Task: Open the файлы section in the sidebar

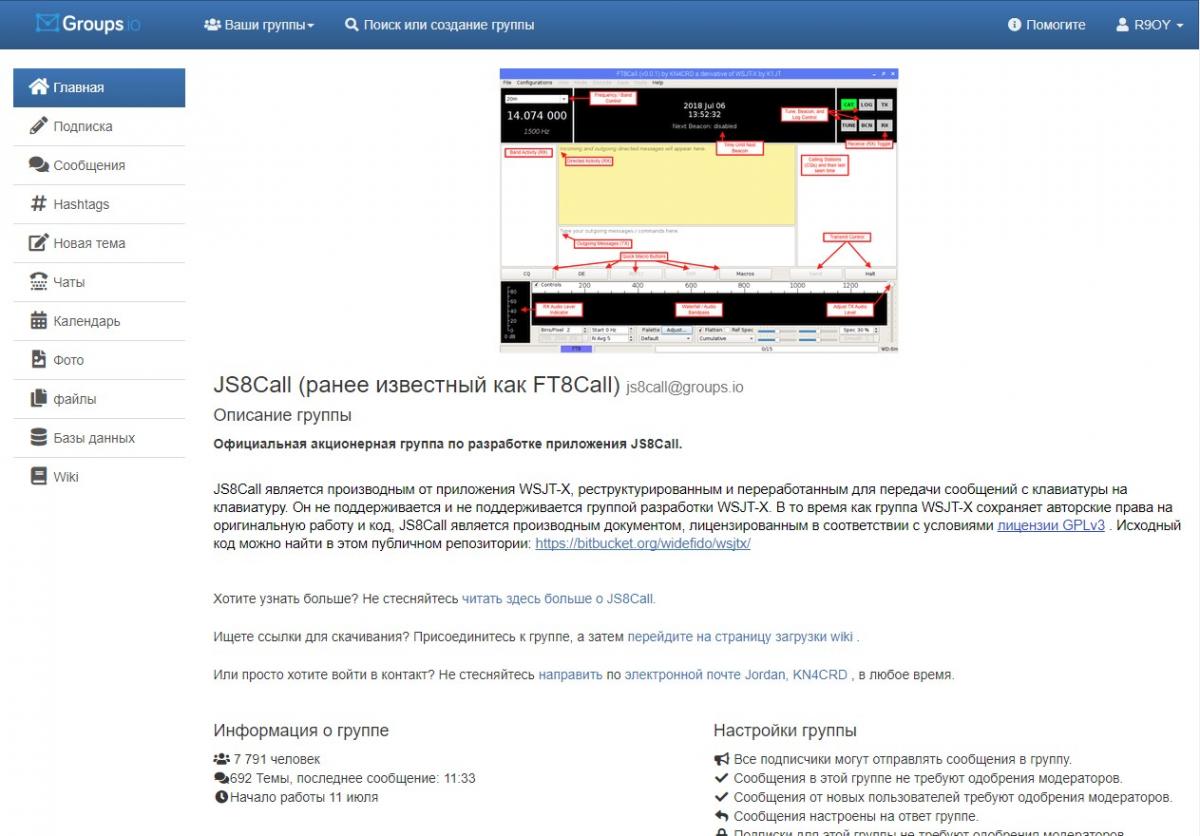Action: click(75, 399)
